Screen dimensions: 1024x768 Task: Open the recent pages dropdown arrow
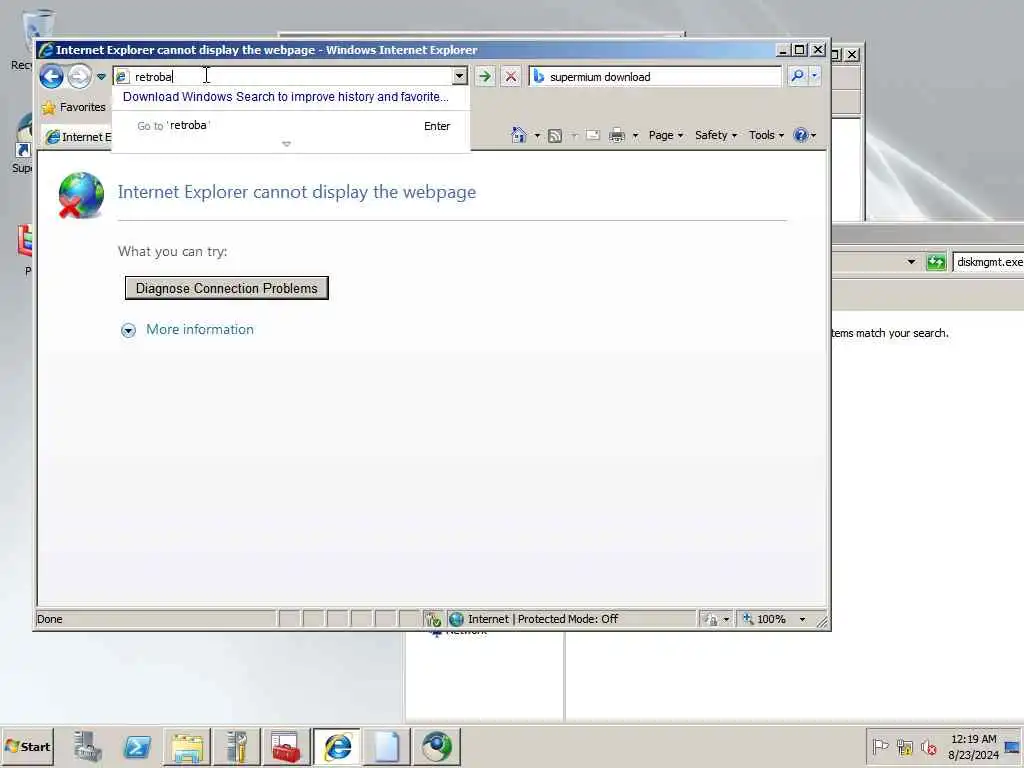(x=101, y=76)
